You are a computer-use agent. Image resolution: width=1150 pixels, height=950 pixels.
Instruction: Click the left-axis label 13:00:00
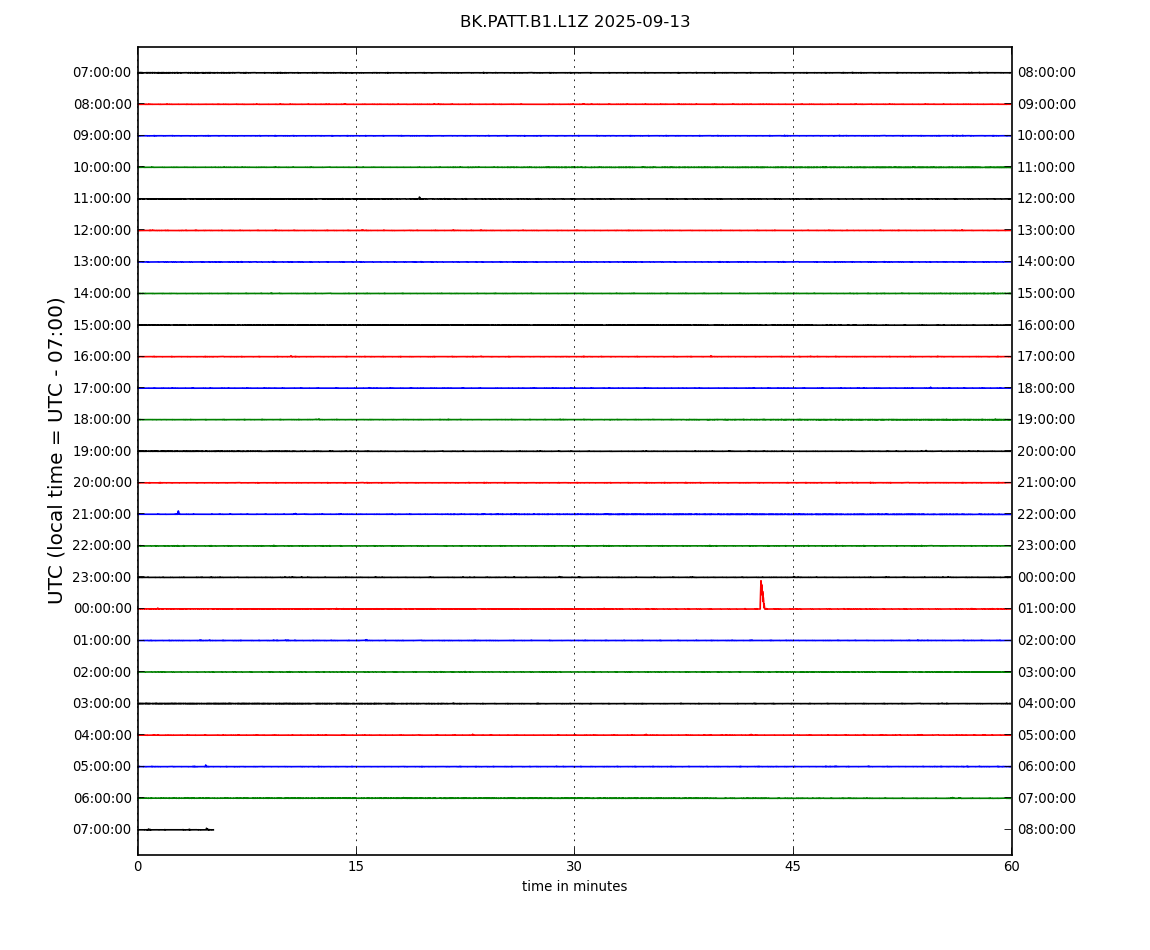102,262
